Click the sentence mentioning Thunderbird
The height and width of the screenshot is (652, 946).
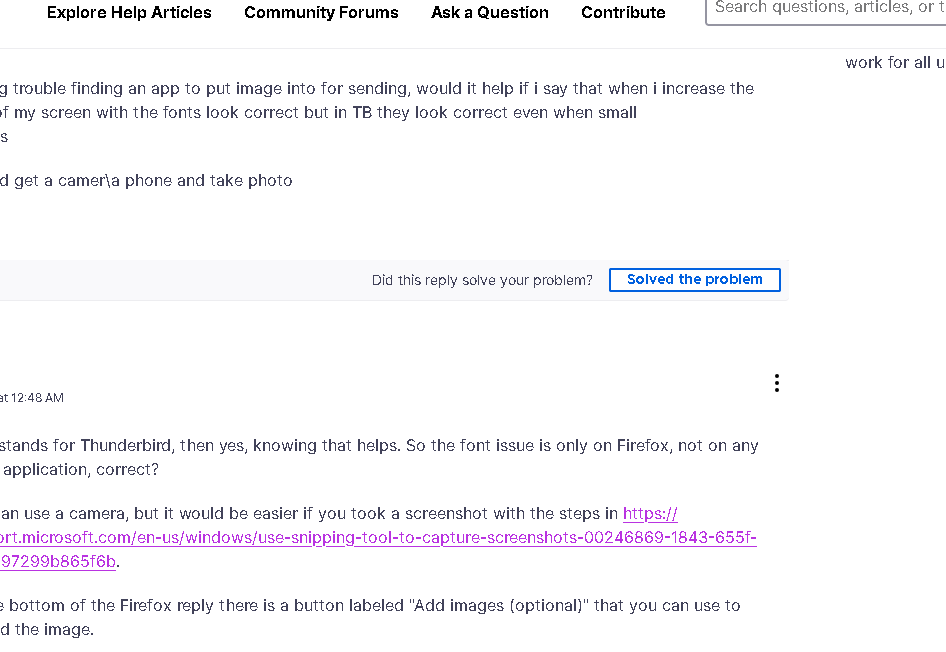tap(379, 445)
